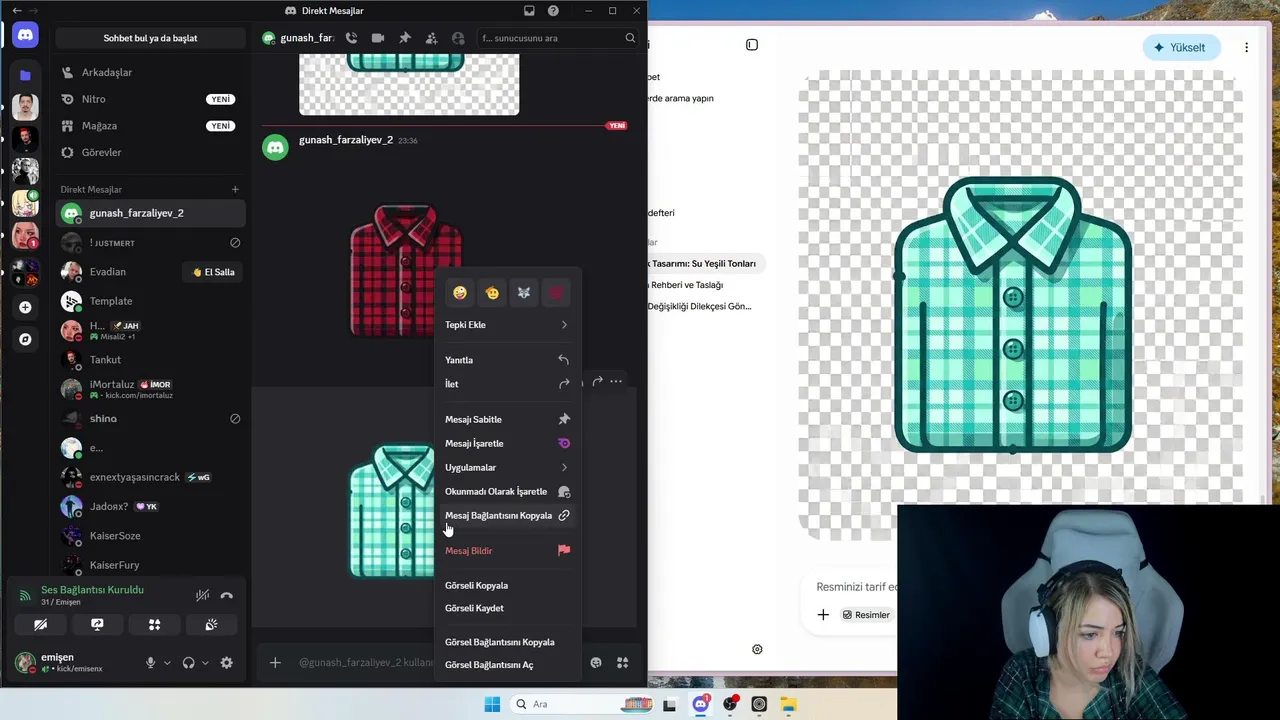This screenshot has height=720, width=1280.
Task: React with the first quick emoji
Action: click(460, 293)
